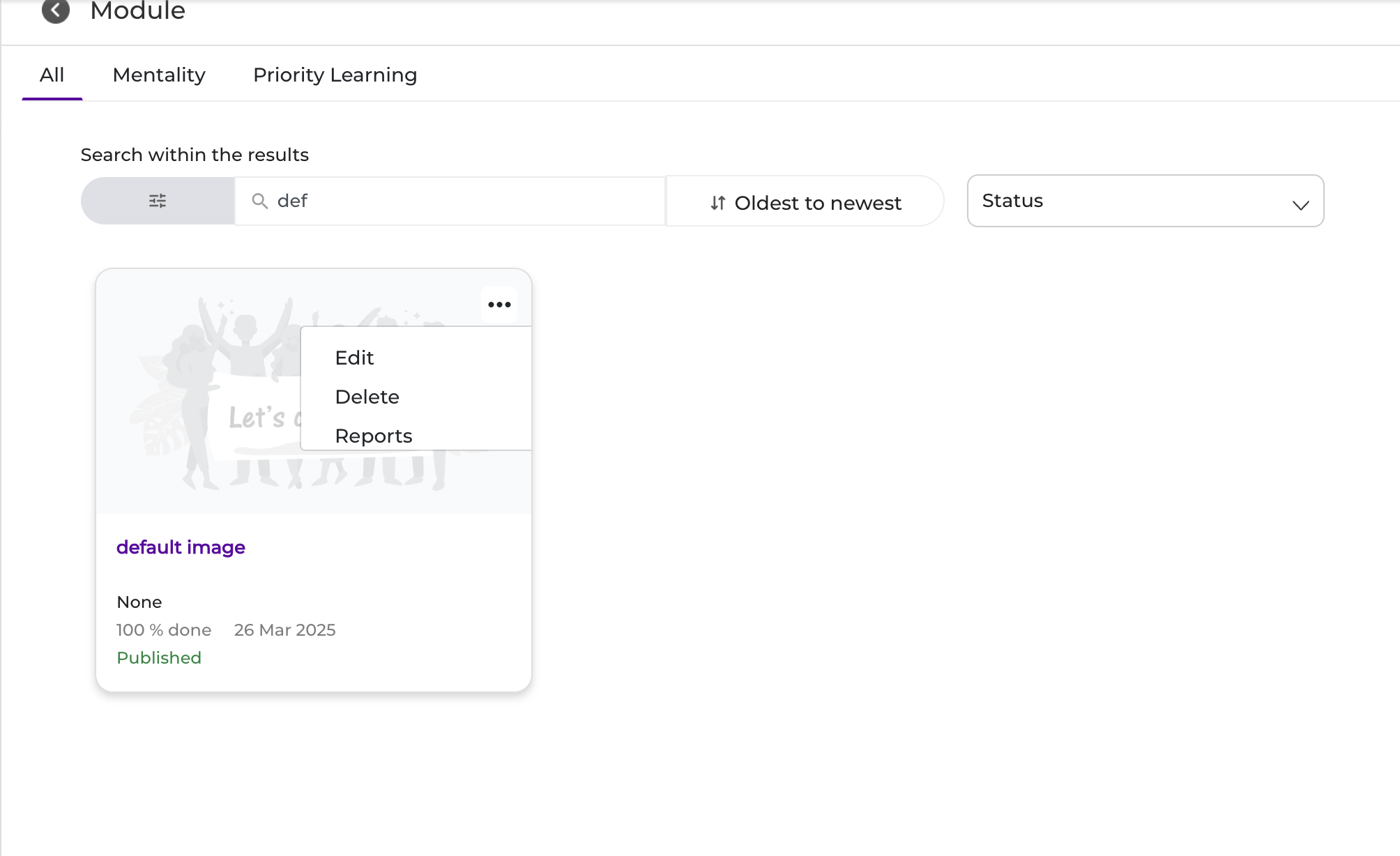Viewport: 1400px width, 856px height.
Task: Choose Edit from the card menu
Action: (x=354, y=358)
